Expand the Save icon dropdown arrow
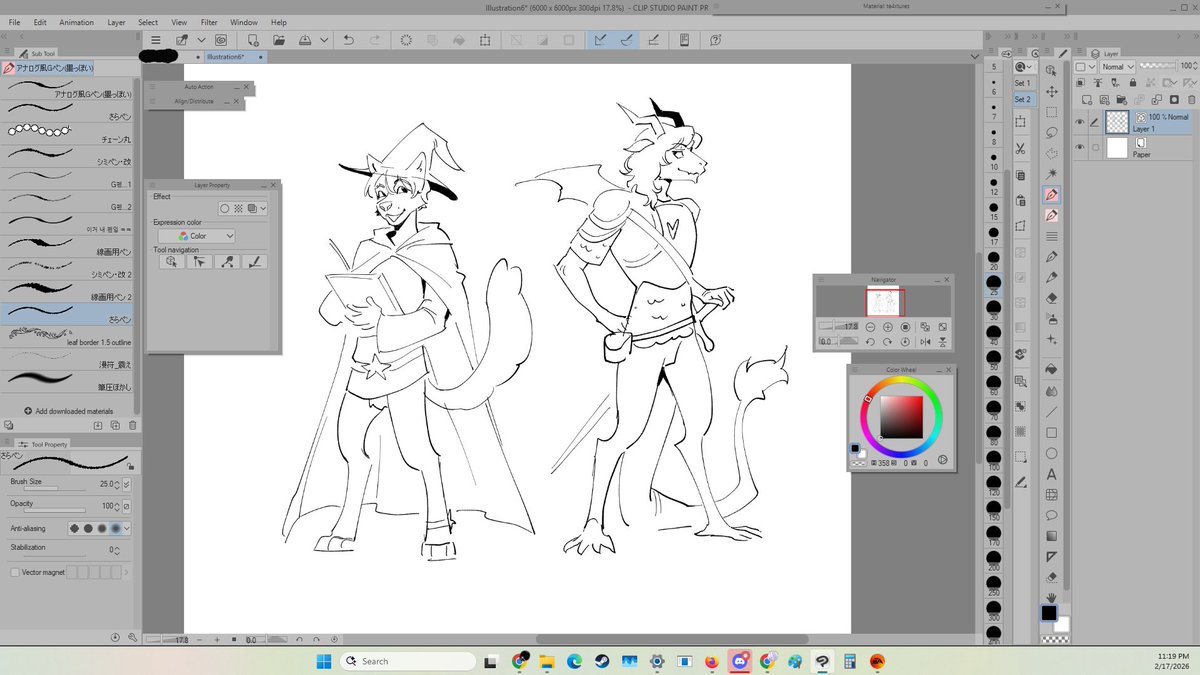 (324, 40)
